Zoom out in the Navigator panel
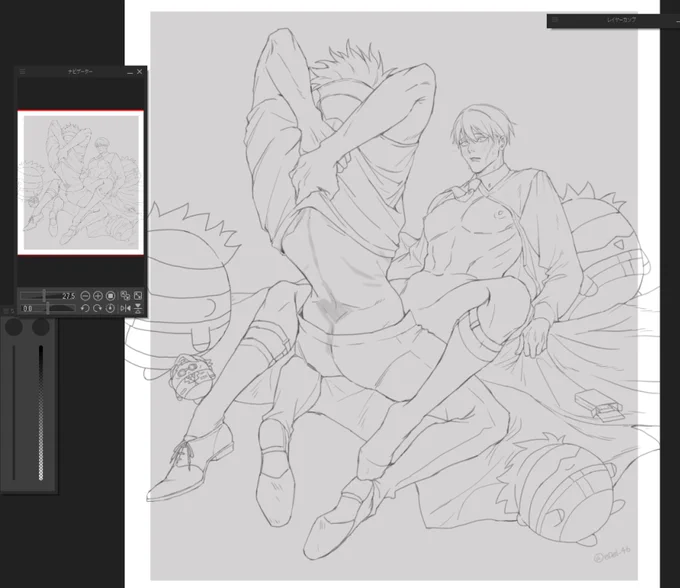This screenshot has width=680, height=588. [x=85, y=296]
